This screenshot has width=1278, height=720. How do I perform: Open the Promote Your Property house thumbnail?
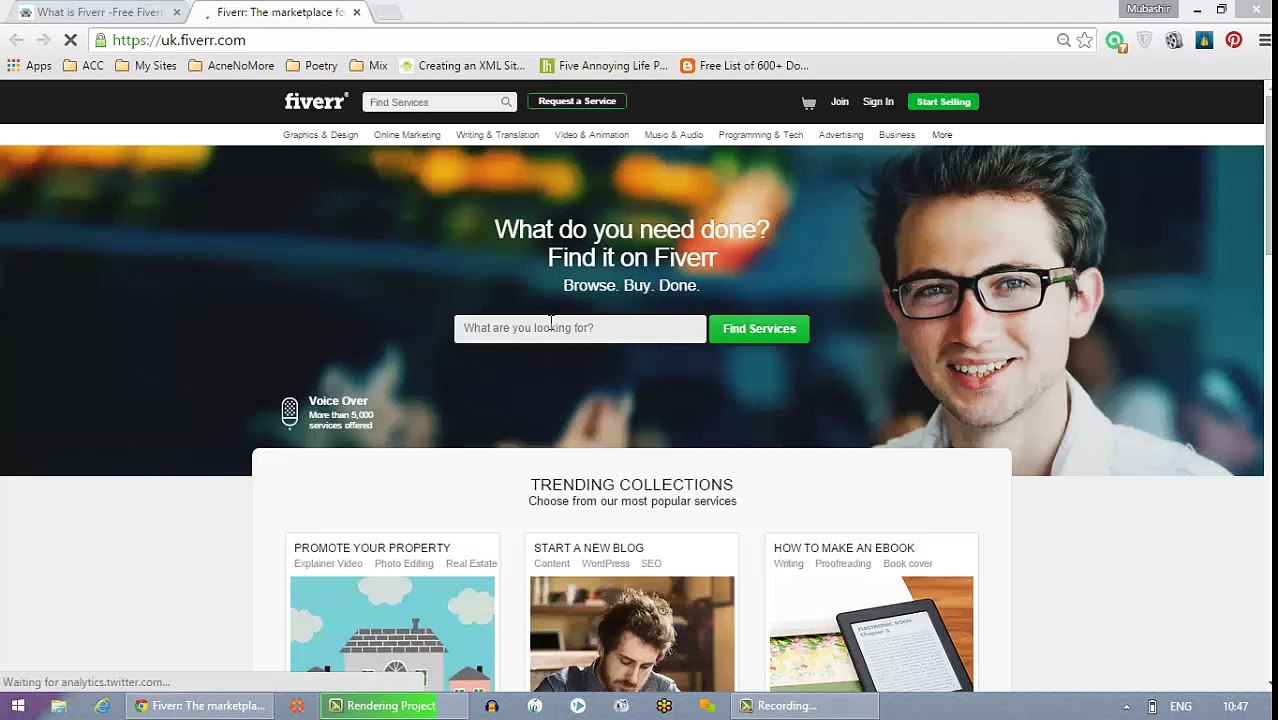click(392, 634)
